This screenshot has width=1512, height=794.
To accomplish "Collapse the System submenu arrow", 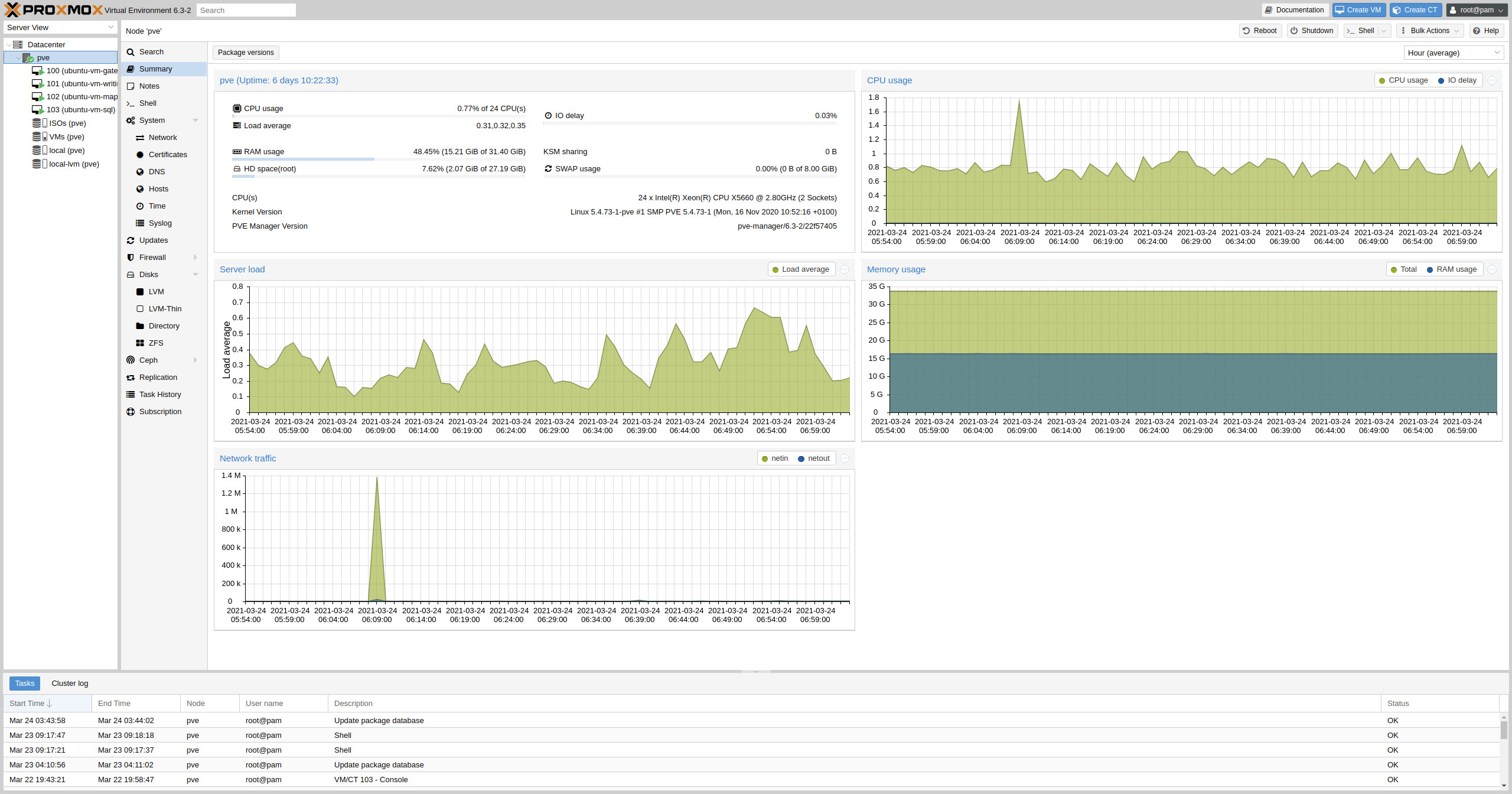I will (195, 121).
